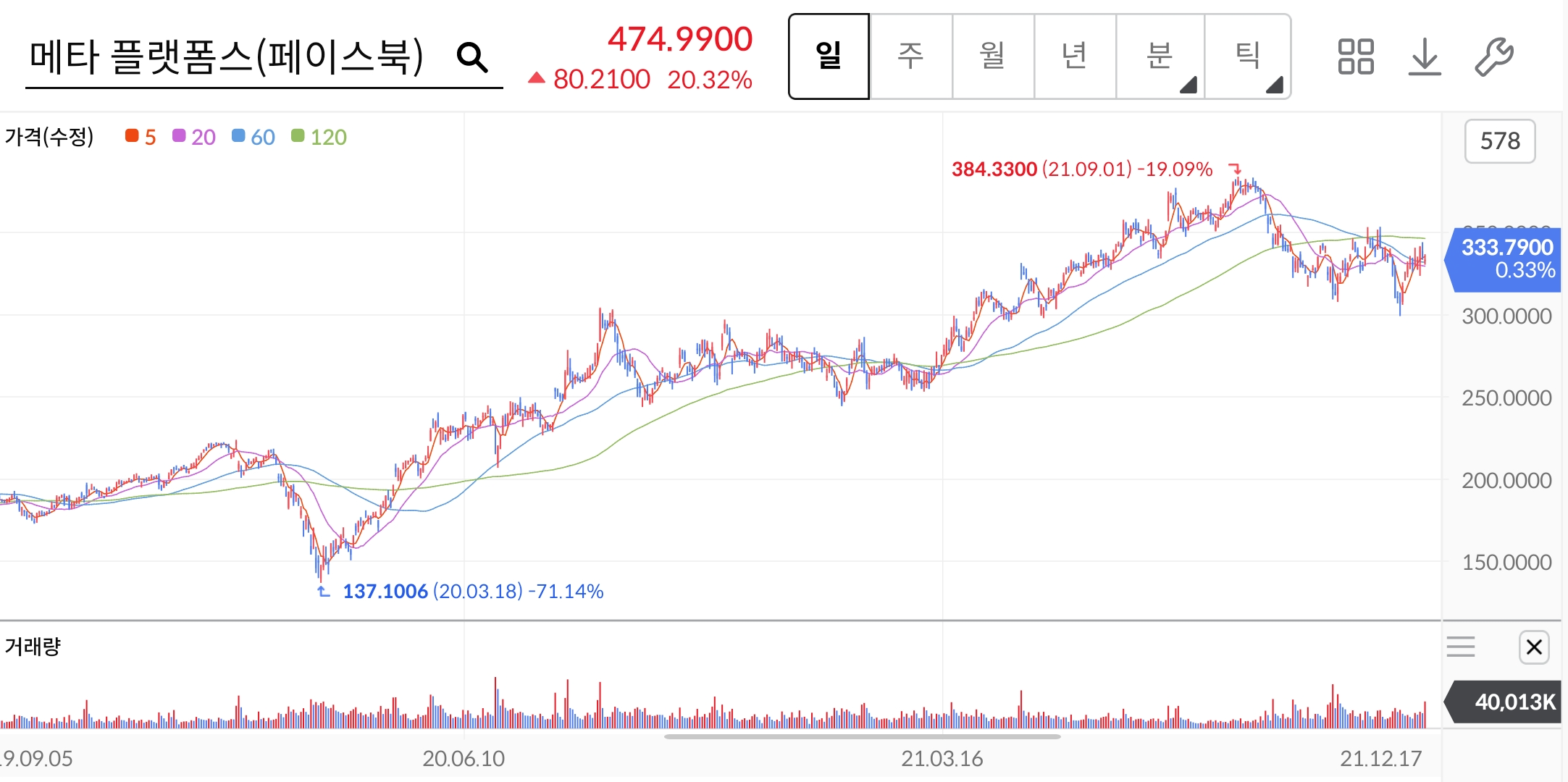Click the horizontal chart scrollbar

point(862,737)
